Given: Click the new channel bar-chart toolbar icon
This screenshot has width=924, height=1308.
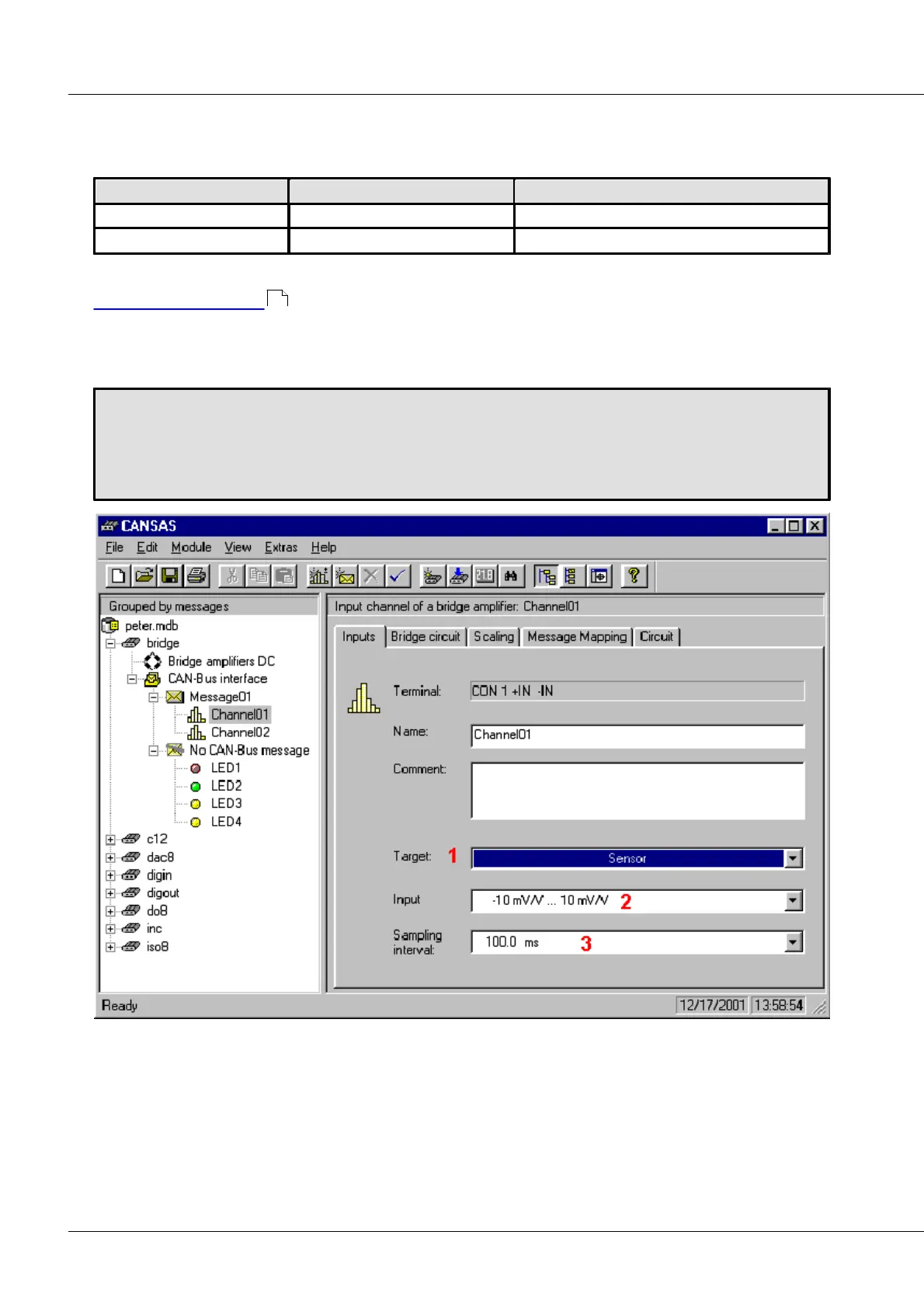Looking at the screenshot, I should [319, 576].
